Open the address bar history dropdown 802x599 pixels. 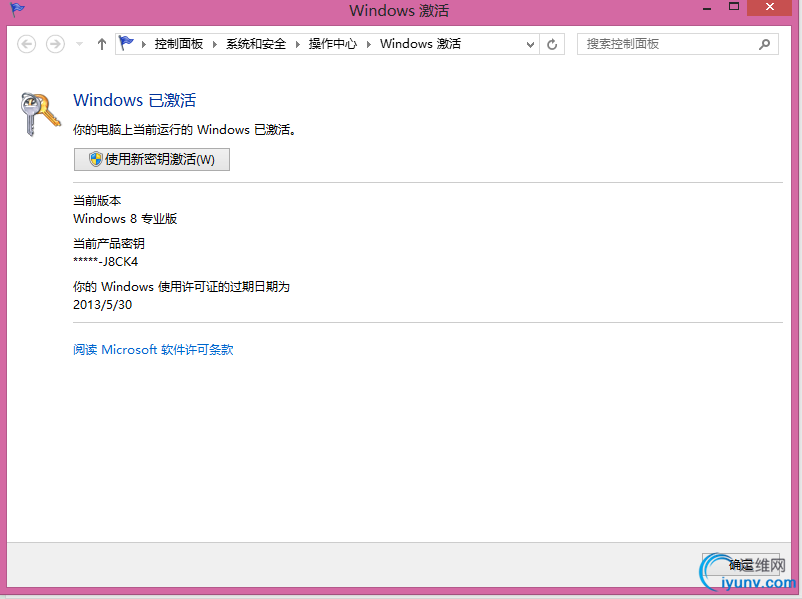point(530,45)
